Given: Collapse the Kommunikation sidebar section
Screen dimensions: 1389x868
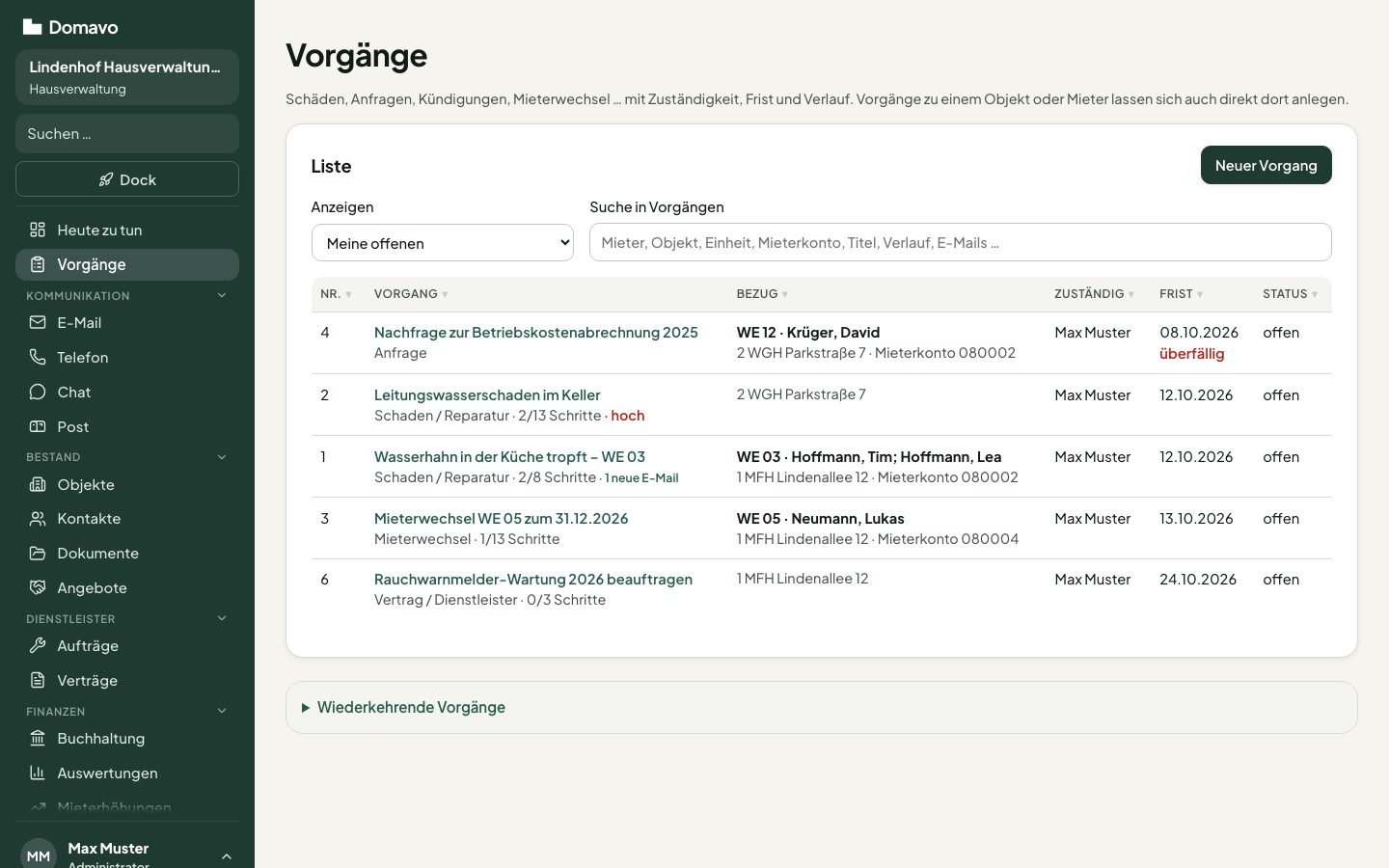Looking at the screenshot, I should click(x=222, y=295).
